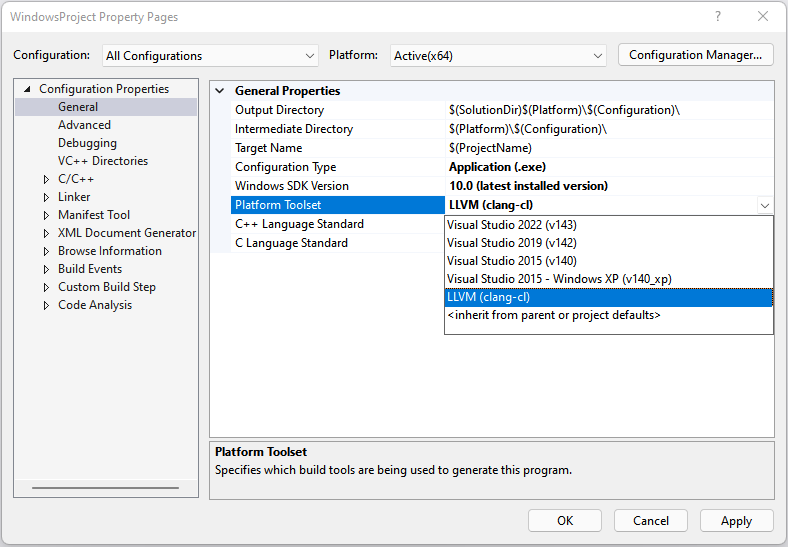Close the Property Pages dialog

[x=763, y=17]
